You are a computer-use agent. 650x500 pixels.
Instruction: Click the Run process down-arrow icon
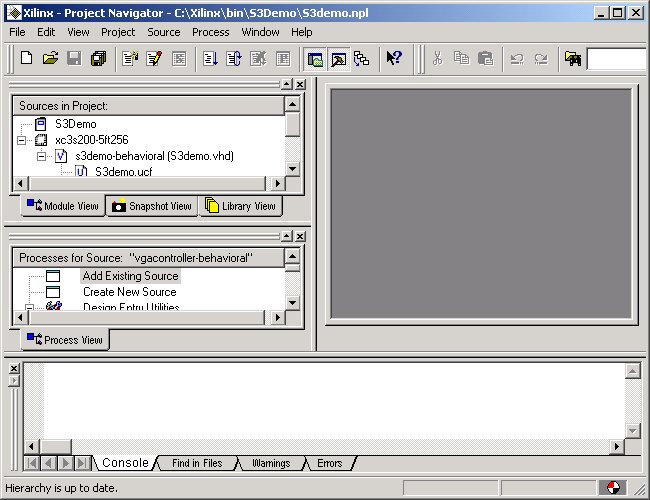pyautogui.click(x=210, y=58)
